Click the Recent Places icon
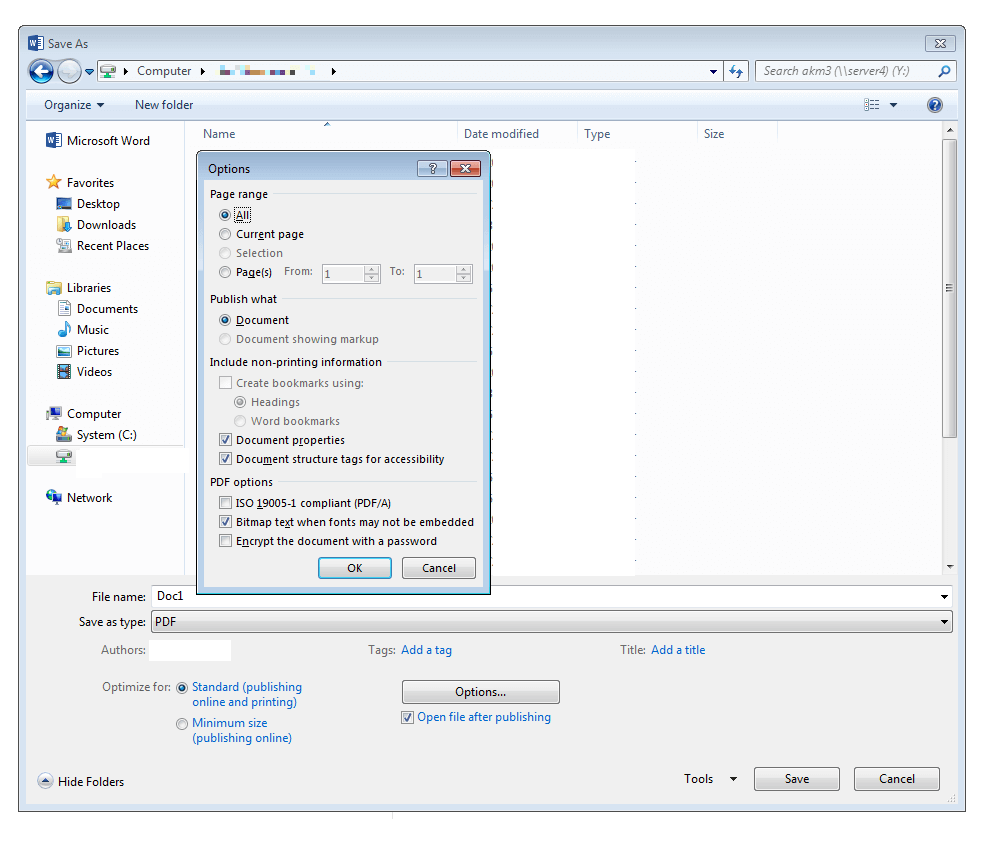Image resolution: width=1000 pixels, height=846 pixels. 64,245
